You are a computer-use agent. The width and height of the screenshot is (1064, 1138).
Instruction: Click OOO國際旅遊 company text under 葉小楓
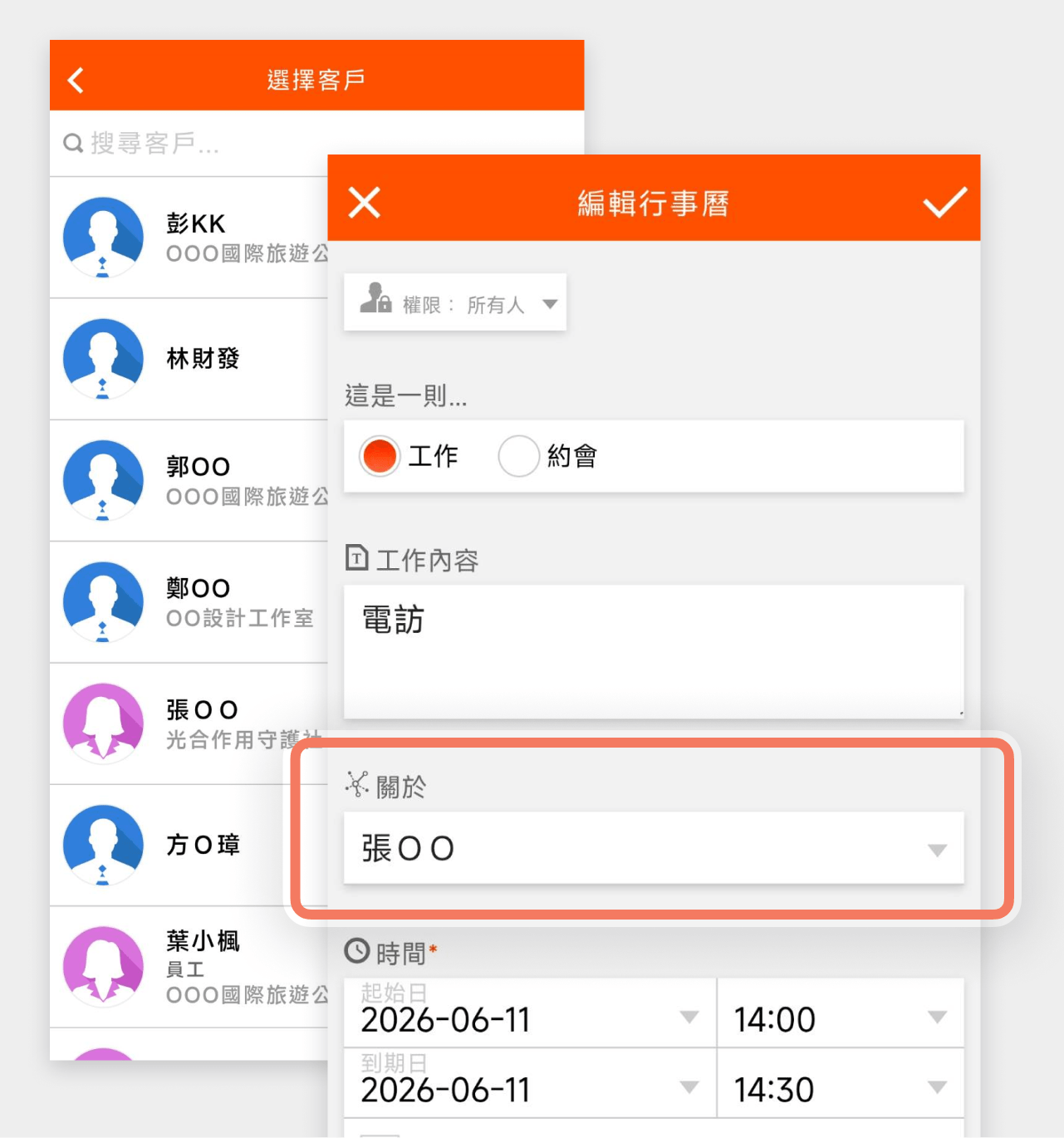click(247, 994)
